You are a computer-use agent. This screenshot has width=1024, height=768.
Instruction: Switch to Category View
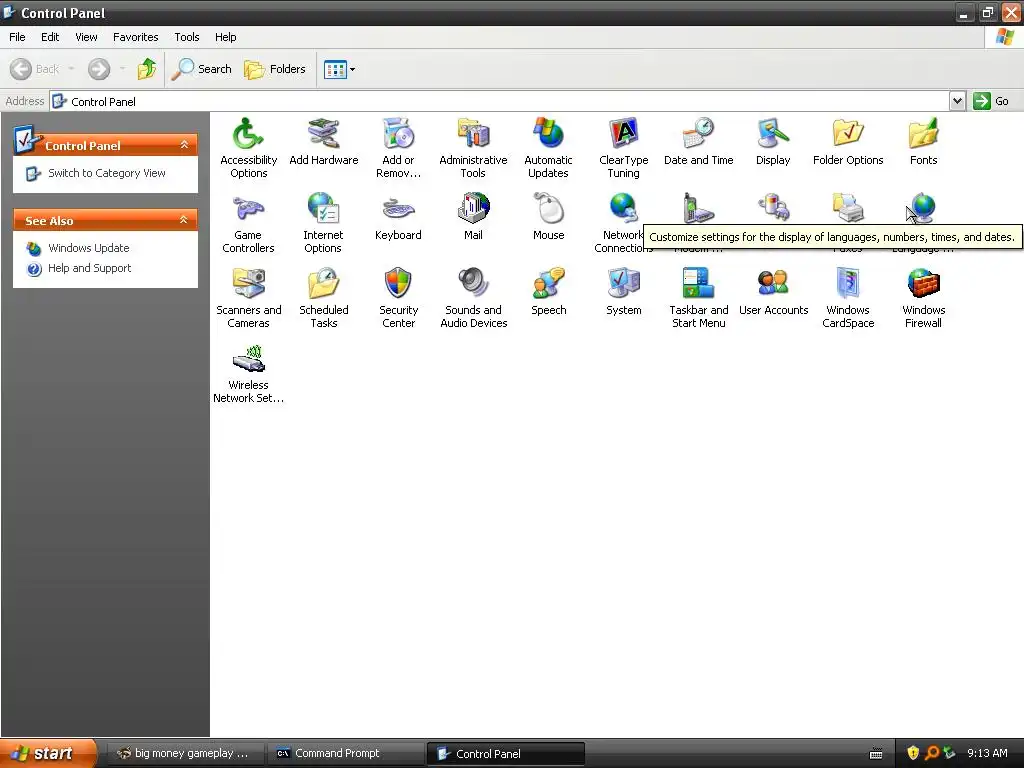pyautogui.click(x=106, y=173)
